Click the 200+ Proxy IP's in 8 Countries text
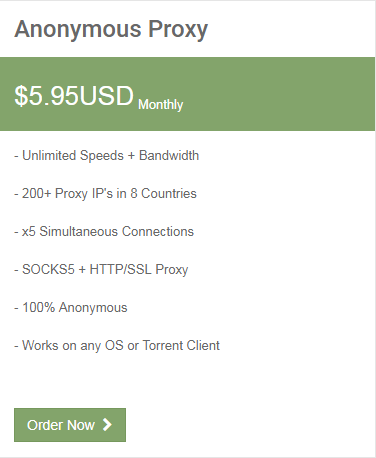 point(105,194)
